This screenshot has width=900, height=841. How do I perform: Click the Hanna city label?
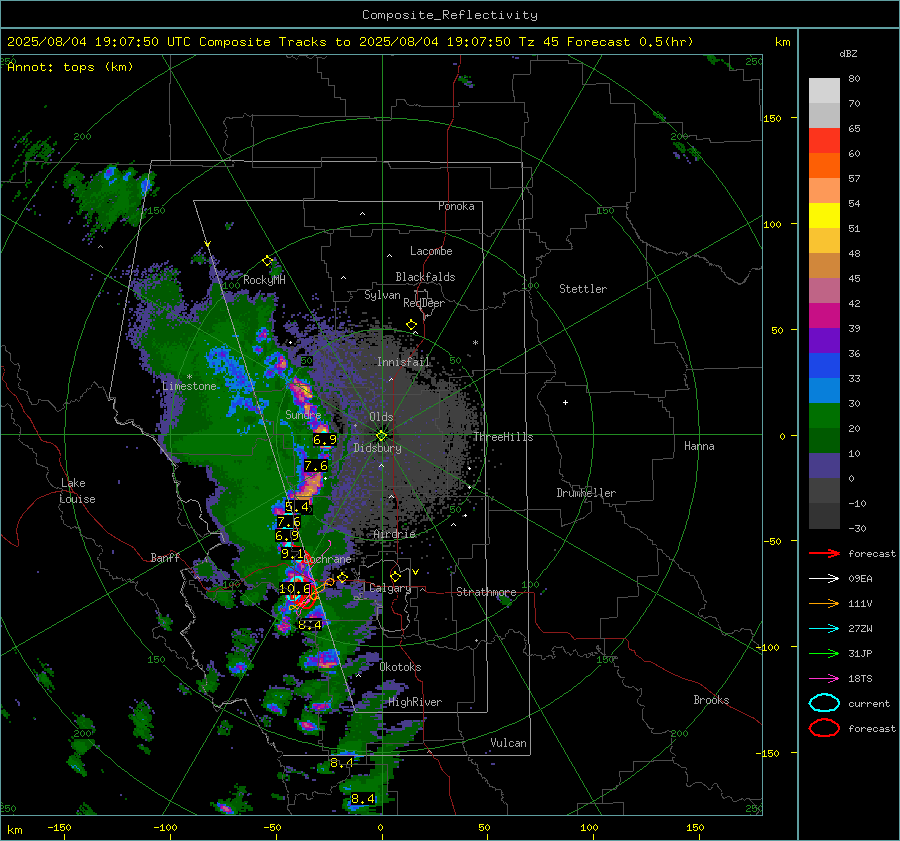[699, 446]
